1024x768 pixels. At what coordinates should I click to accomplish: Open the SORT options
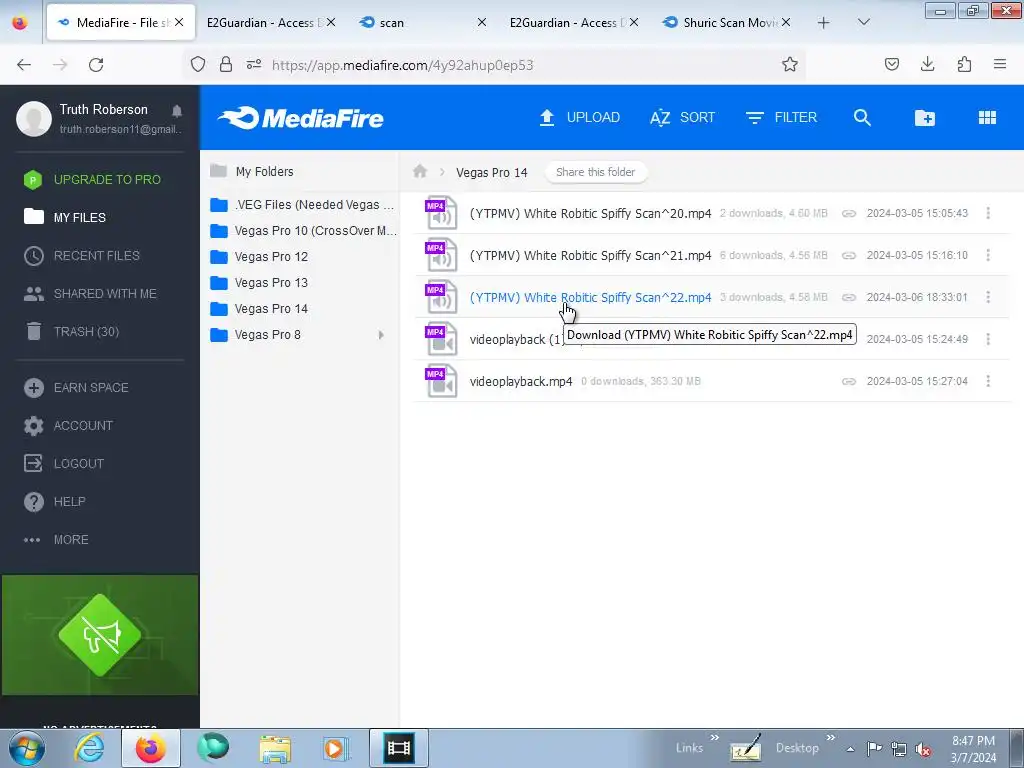pyautogui.click(x=682, y=118)
